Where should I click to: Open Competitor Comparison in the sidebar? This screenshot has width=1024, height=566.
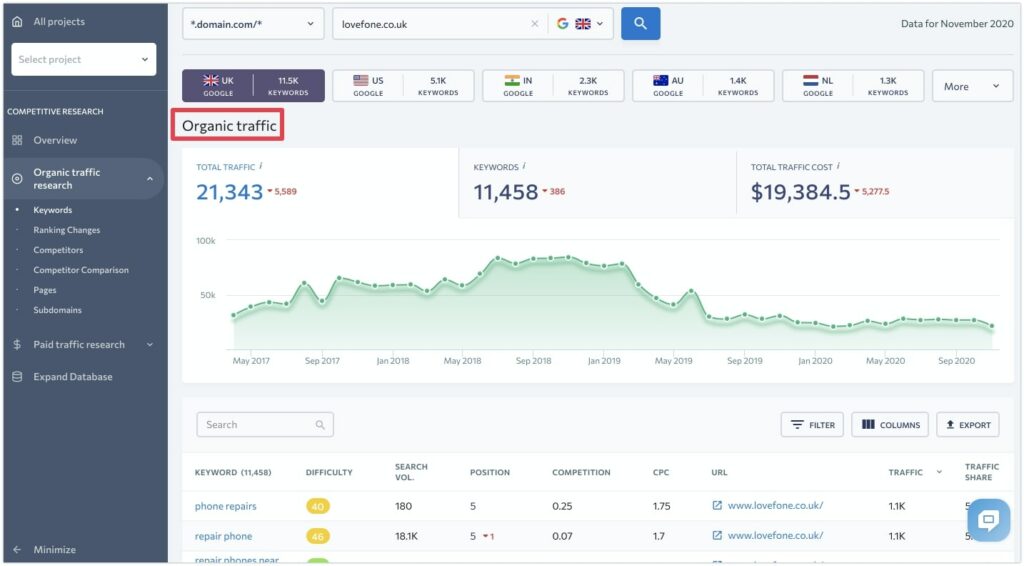click(81, 270)
